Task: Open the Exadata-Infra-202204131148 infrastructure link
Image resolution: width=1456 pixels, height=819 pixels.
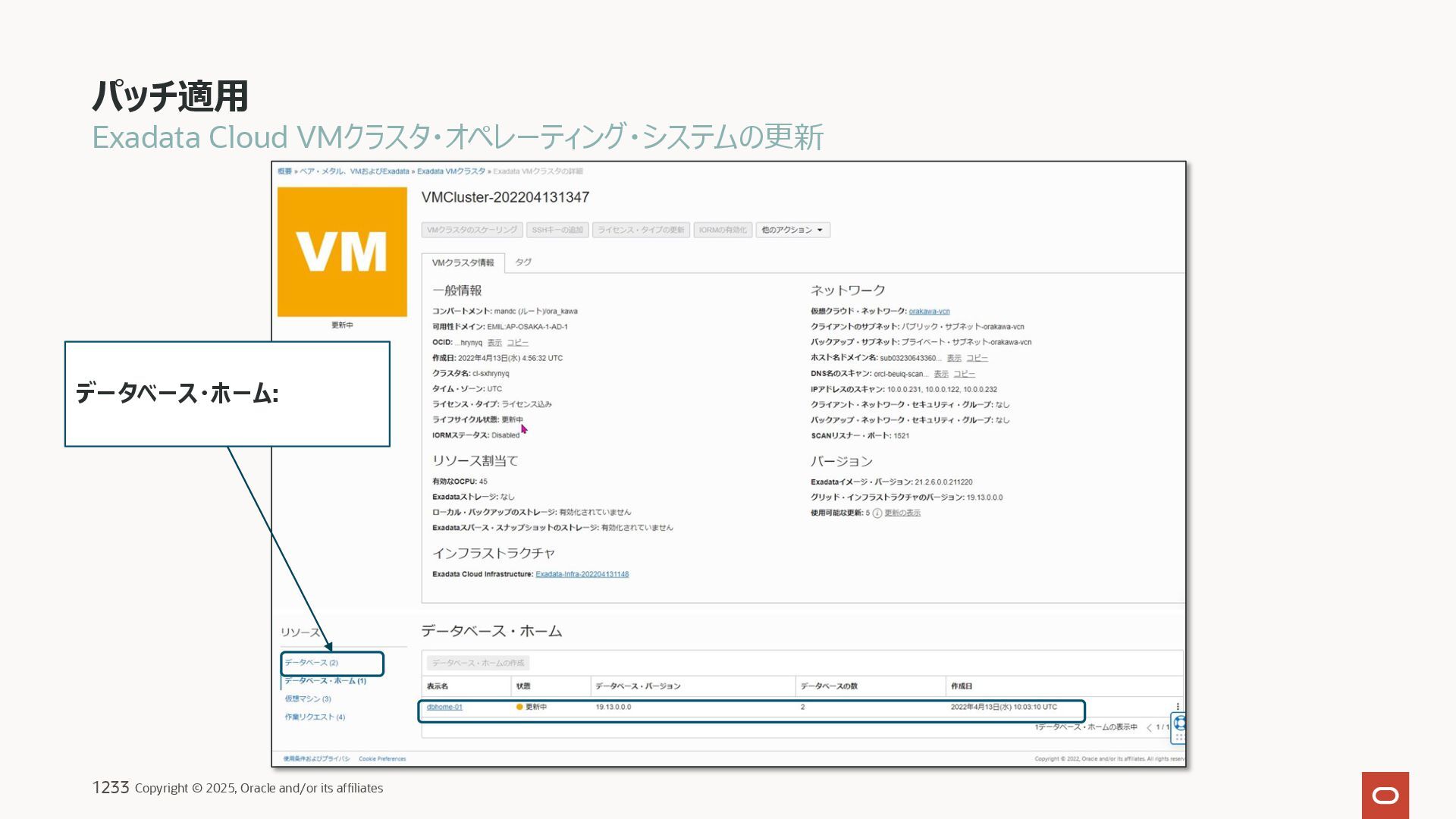Action: click(x=582, y=574)
